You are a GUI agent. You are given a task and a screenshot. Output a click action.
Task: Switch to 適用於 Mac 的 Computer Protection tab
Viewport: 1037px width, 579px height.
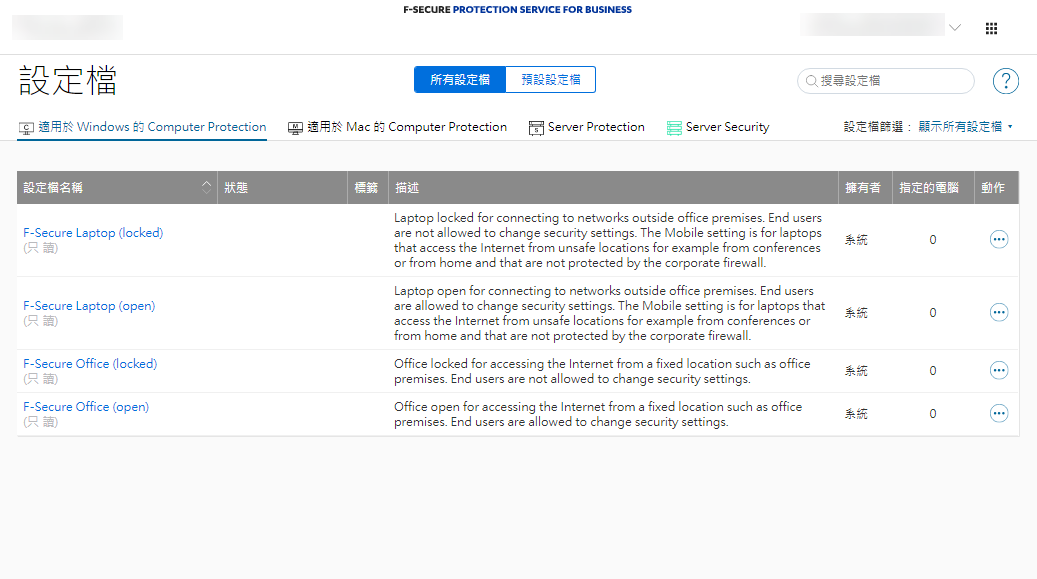(397, 127)
